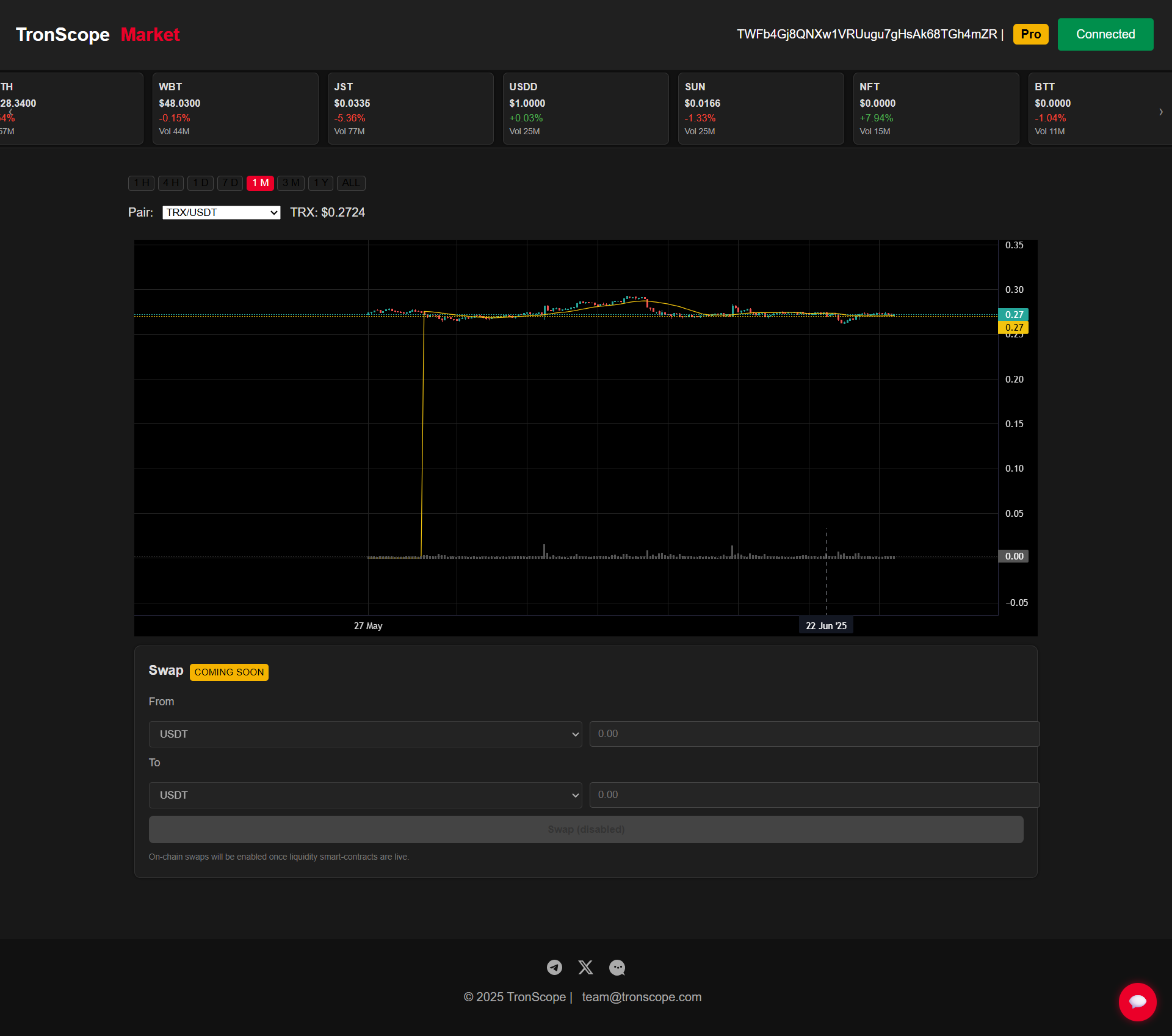Open the From token USDT dropdown

pyautogui.click(x=365, y=734)
